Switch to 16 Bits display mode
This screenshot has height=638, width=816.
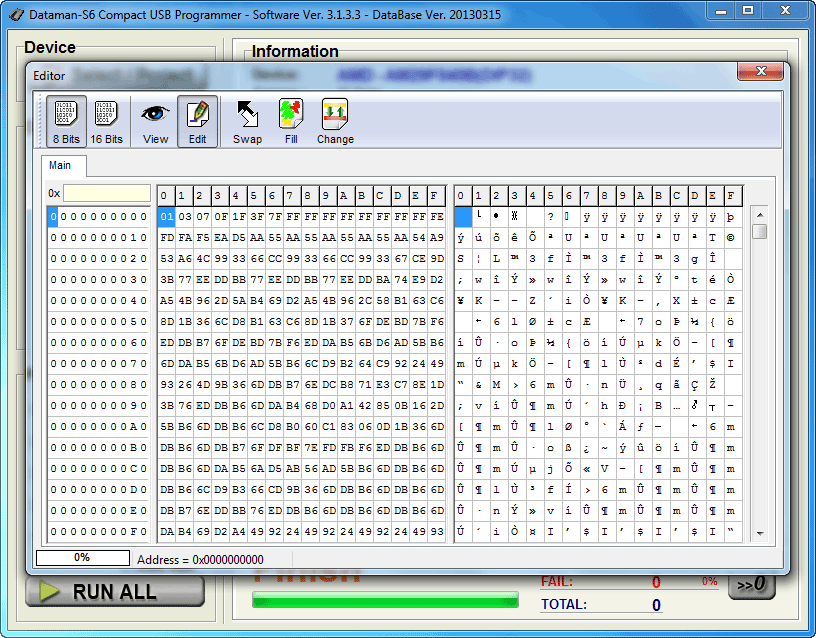(x=107, y=121)
